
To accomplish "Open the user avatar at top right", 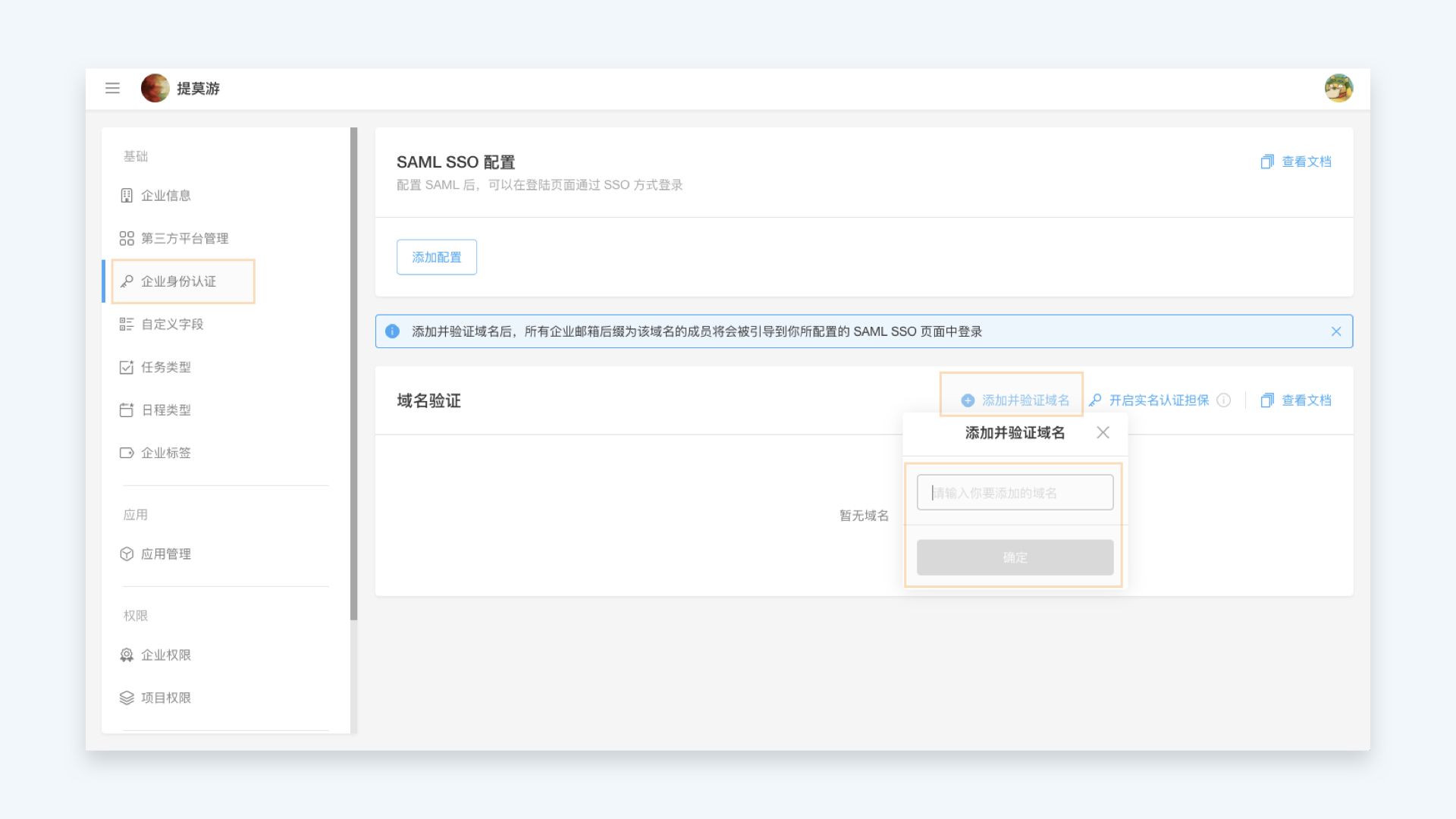I will tap(1338, 88).
